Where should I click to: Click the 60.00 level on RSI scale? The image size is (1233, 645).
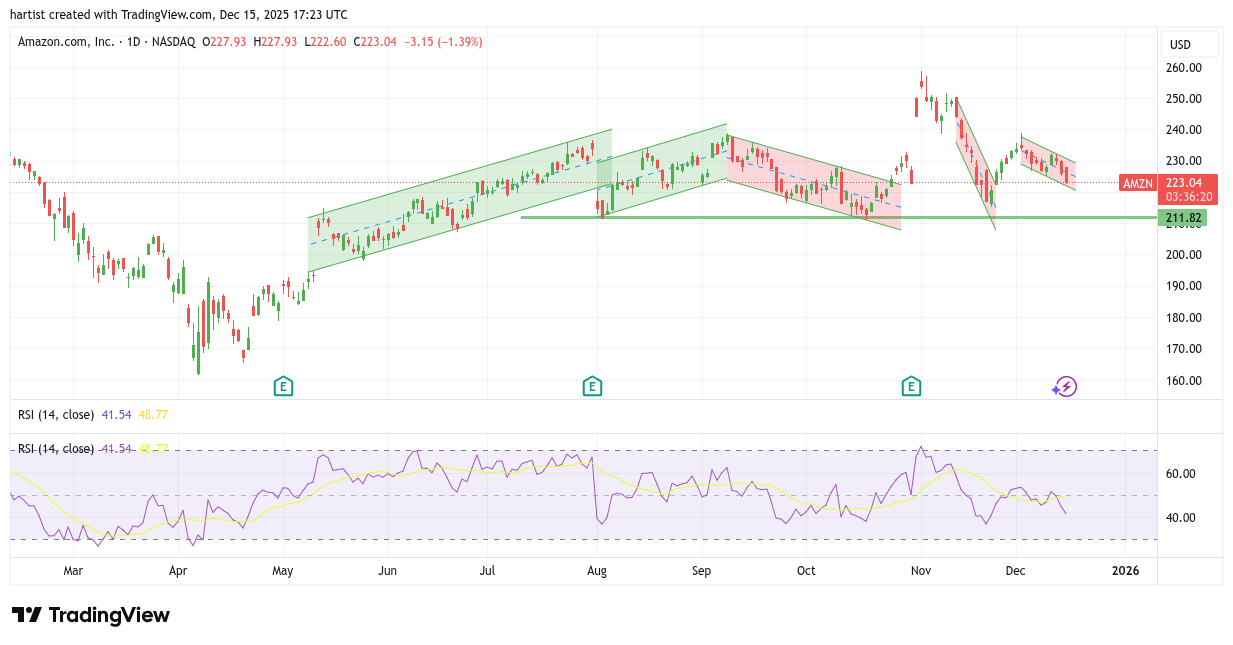(x=1181, y=474)
